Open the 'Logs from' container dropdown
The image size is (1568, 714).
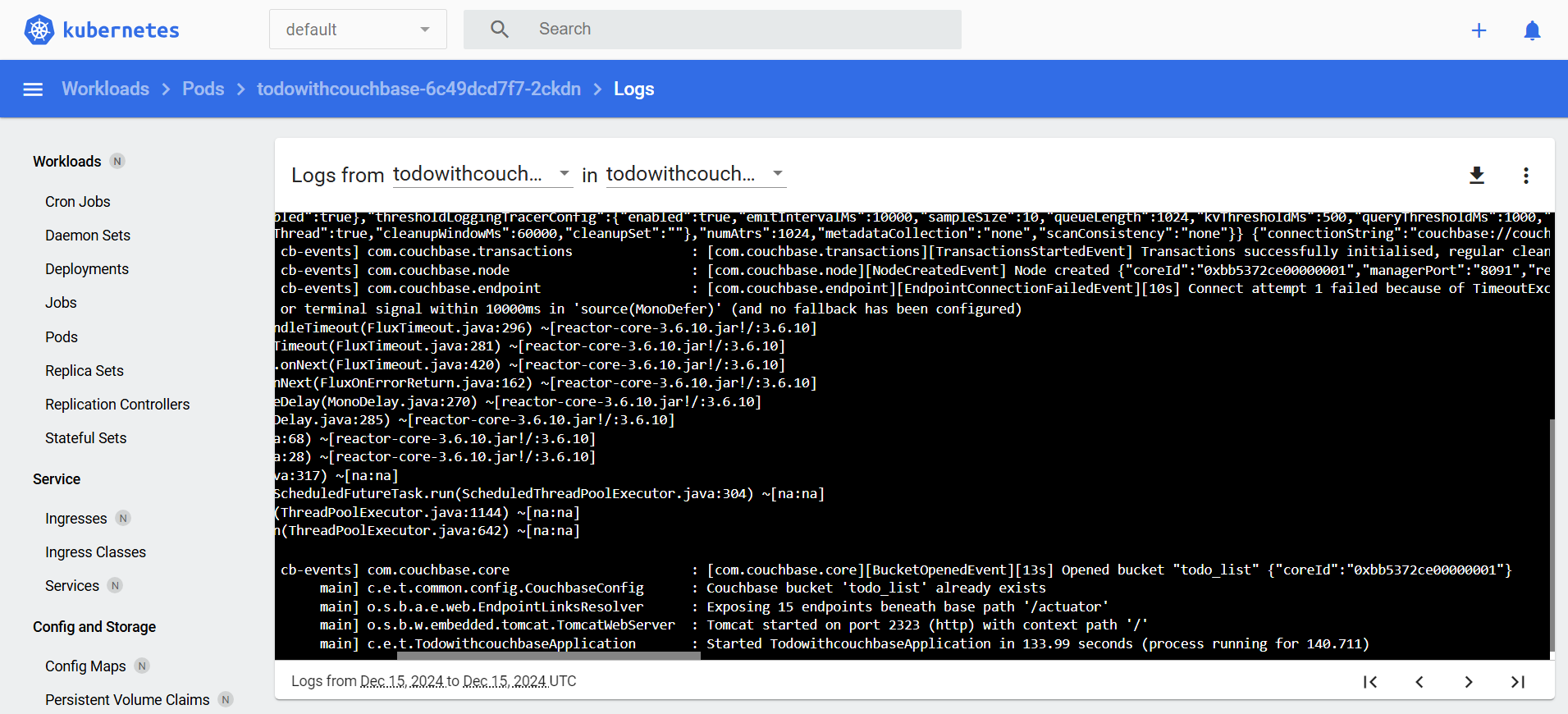pyautogui.click(x=482, y=174)
